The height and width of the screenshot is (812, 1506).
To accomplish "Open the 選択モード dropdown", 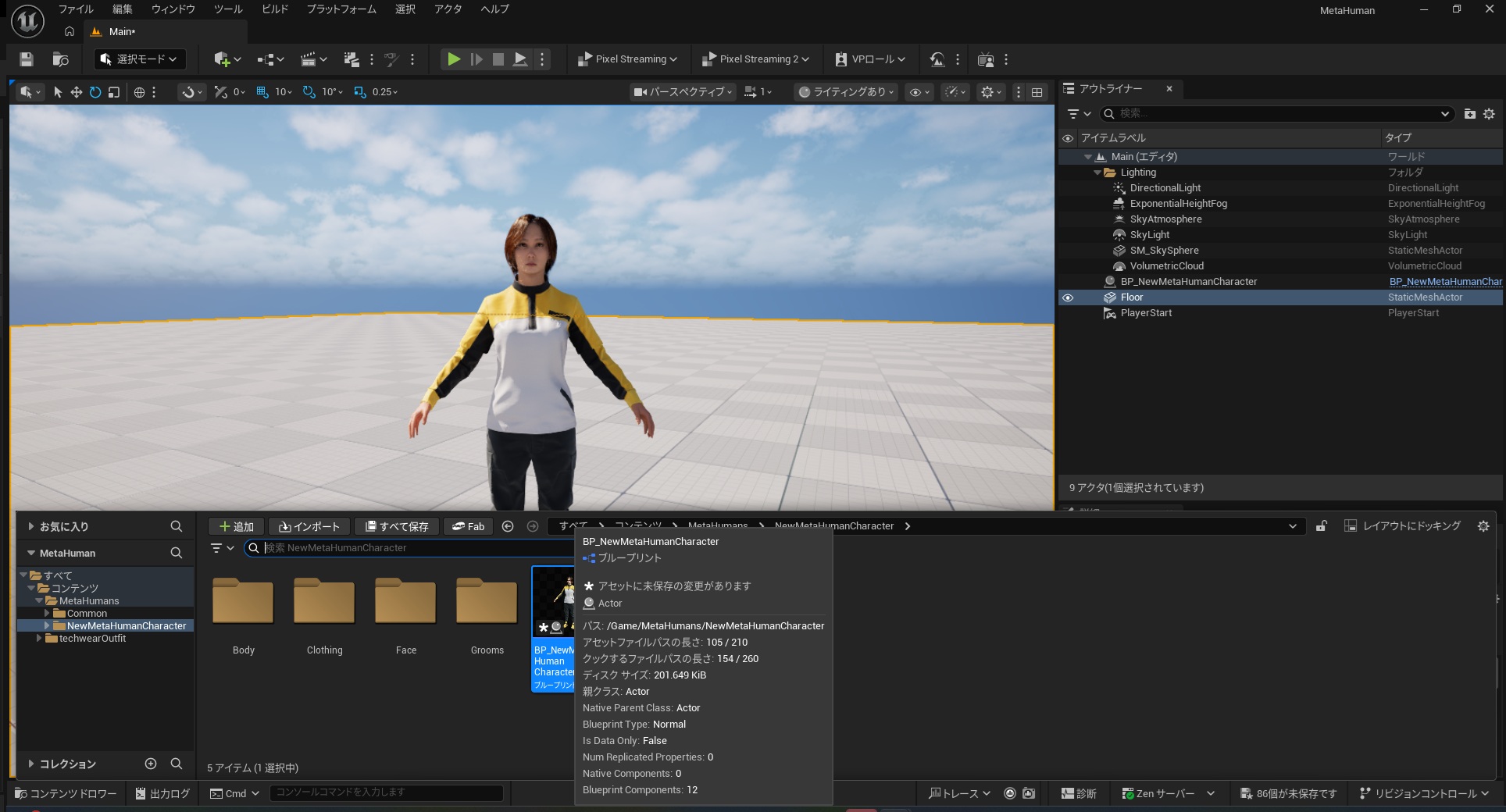I will pyautogui.click(x=139, y=59).
